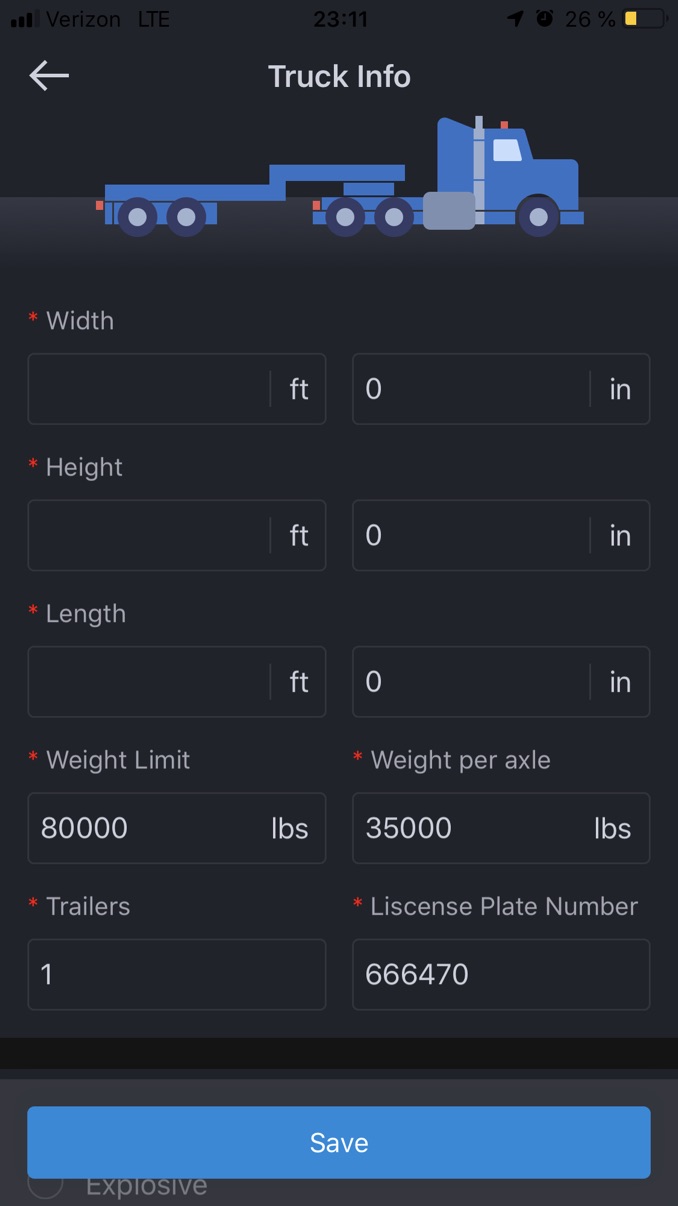Tap the alarm clock status icon
The image size is (678, 1206).
click(544, 19)
